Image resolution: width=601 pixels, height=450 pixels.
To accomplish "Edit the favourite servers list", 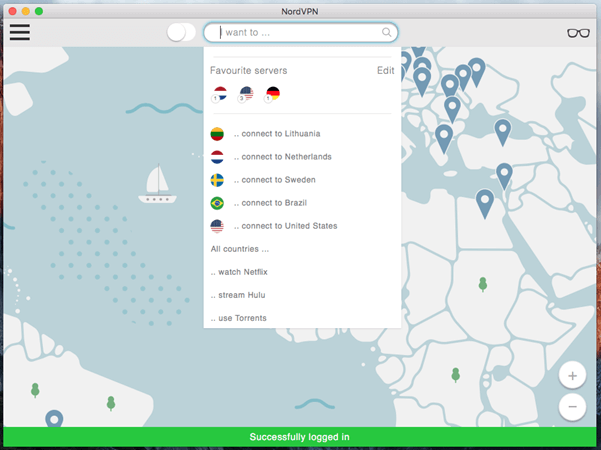I will coord(385,71).
